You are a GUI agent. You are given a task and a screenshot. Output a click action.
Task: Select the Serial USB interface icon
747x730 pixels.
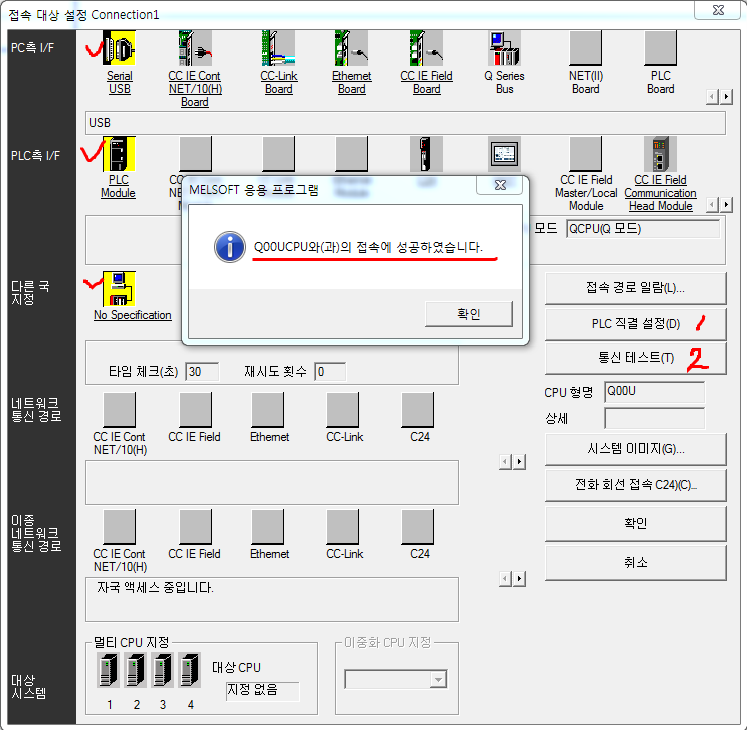(119, 48)
